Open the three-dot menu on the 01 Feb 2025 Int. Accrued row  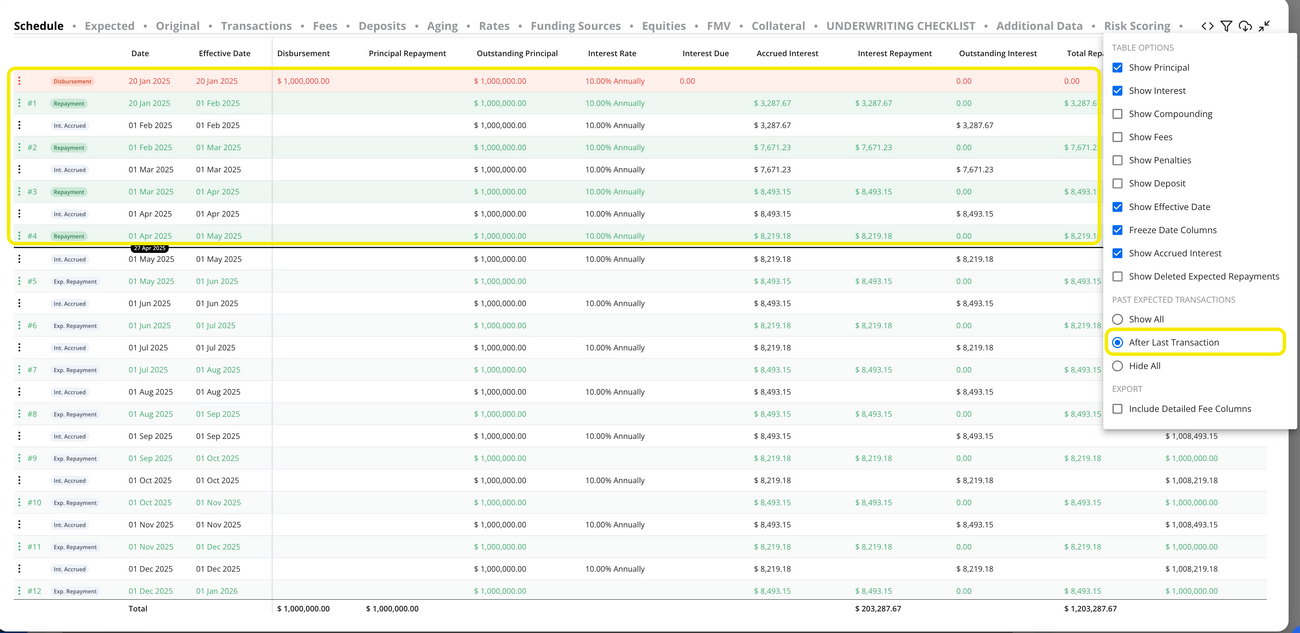tap(19, 125)
